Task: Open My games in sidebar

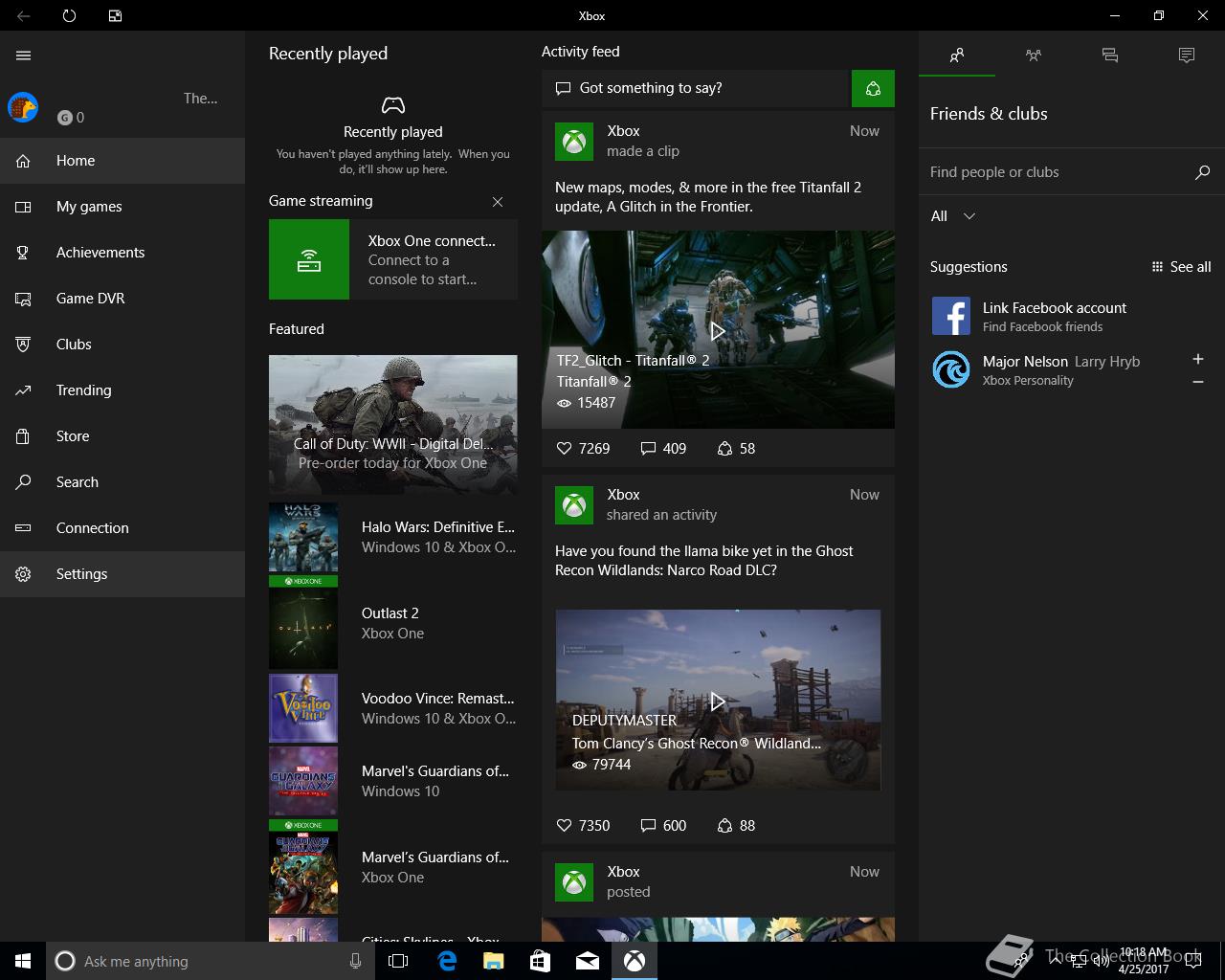Action: coord(122,207)
